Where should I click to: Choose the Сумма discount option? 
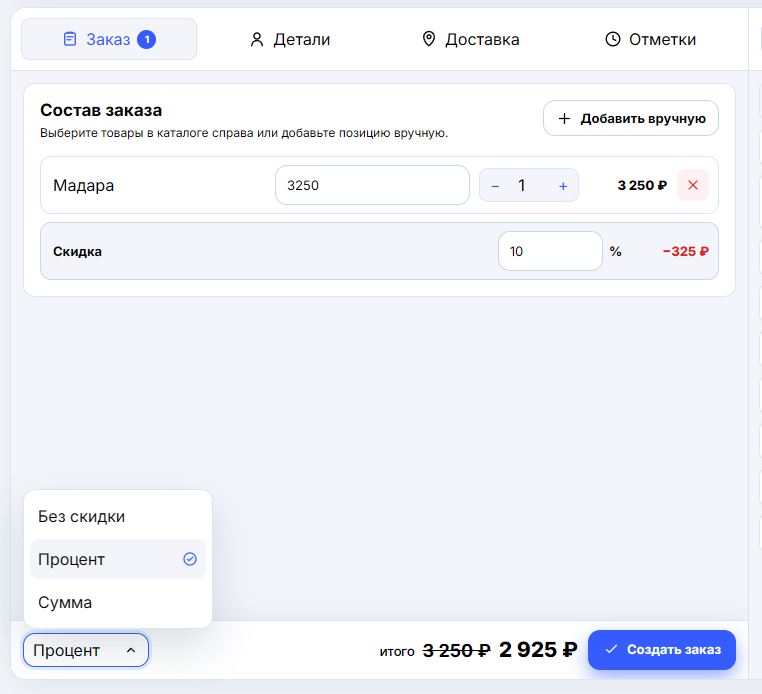point(118,603)
